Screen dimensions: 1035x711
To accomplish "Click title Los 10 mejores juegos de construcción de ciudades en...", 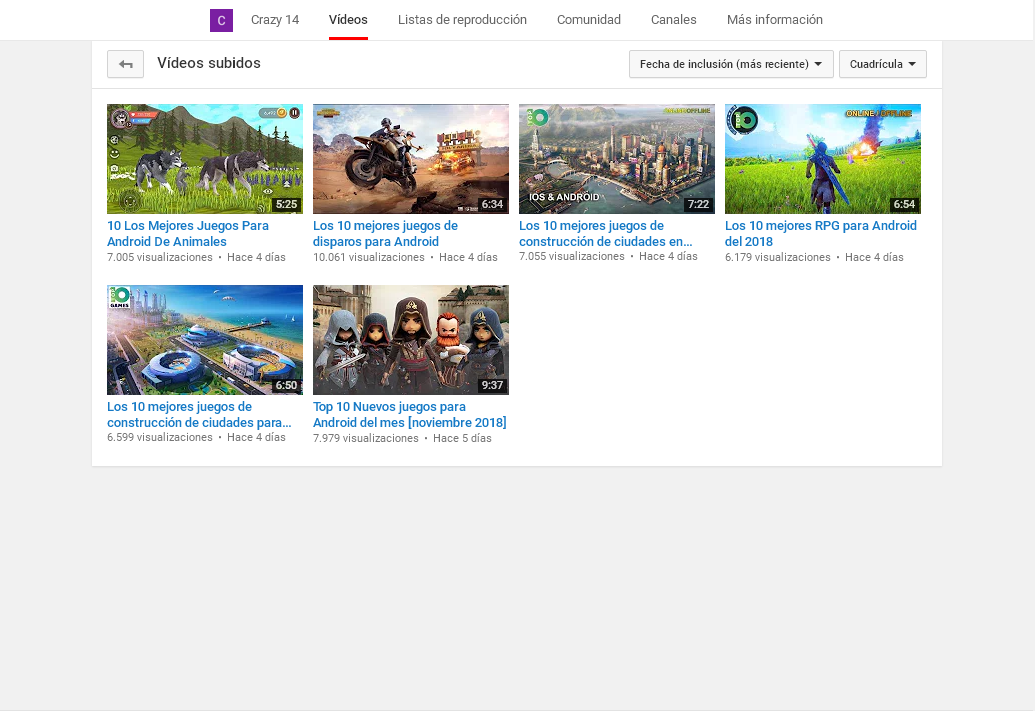I will point(605,234).
